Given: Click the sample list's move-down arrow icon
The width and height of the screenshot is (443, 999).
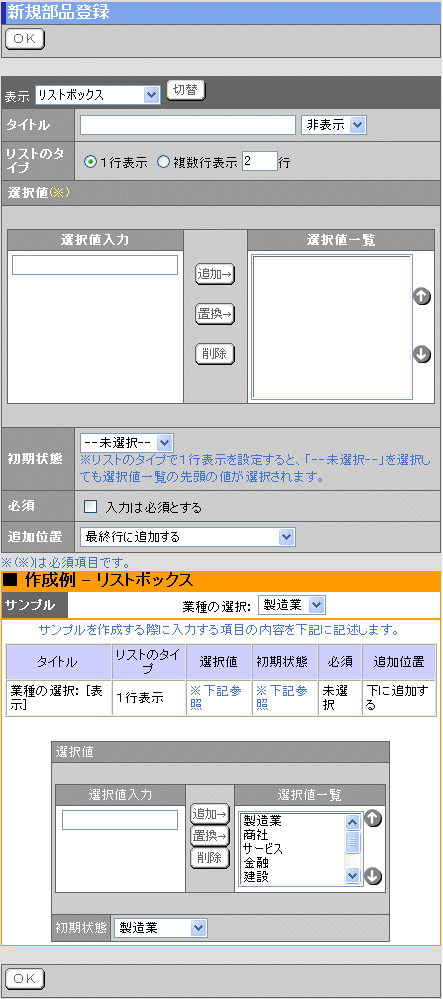Looking at the screenshot, I should (373, 877).
